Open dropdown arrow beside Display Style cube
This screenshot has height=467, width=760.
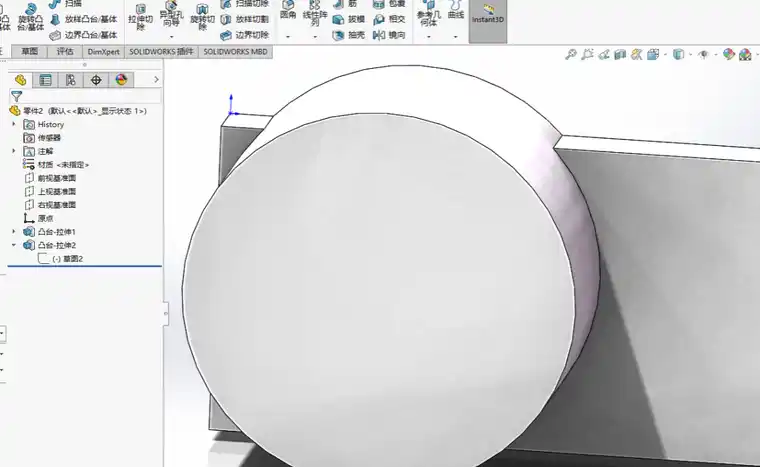pyautogui.click(x=690, y=54)
